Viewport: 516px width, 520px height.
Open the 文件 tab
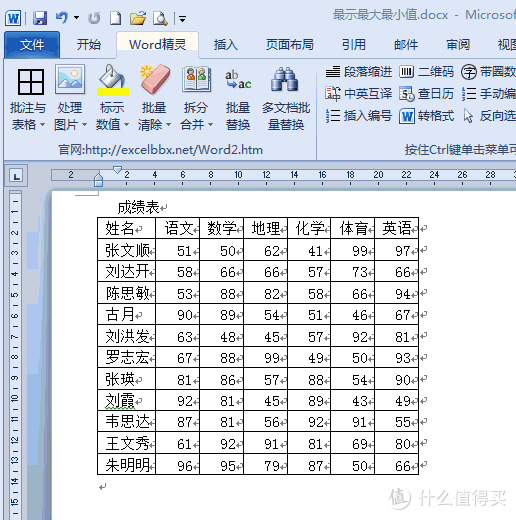coord(32,45)
